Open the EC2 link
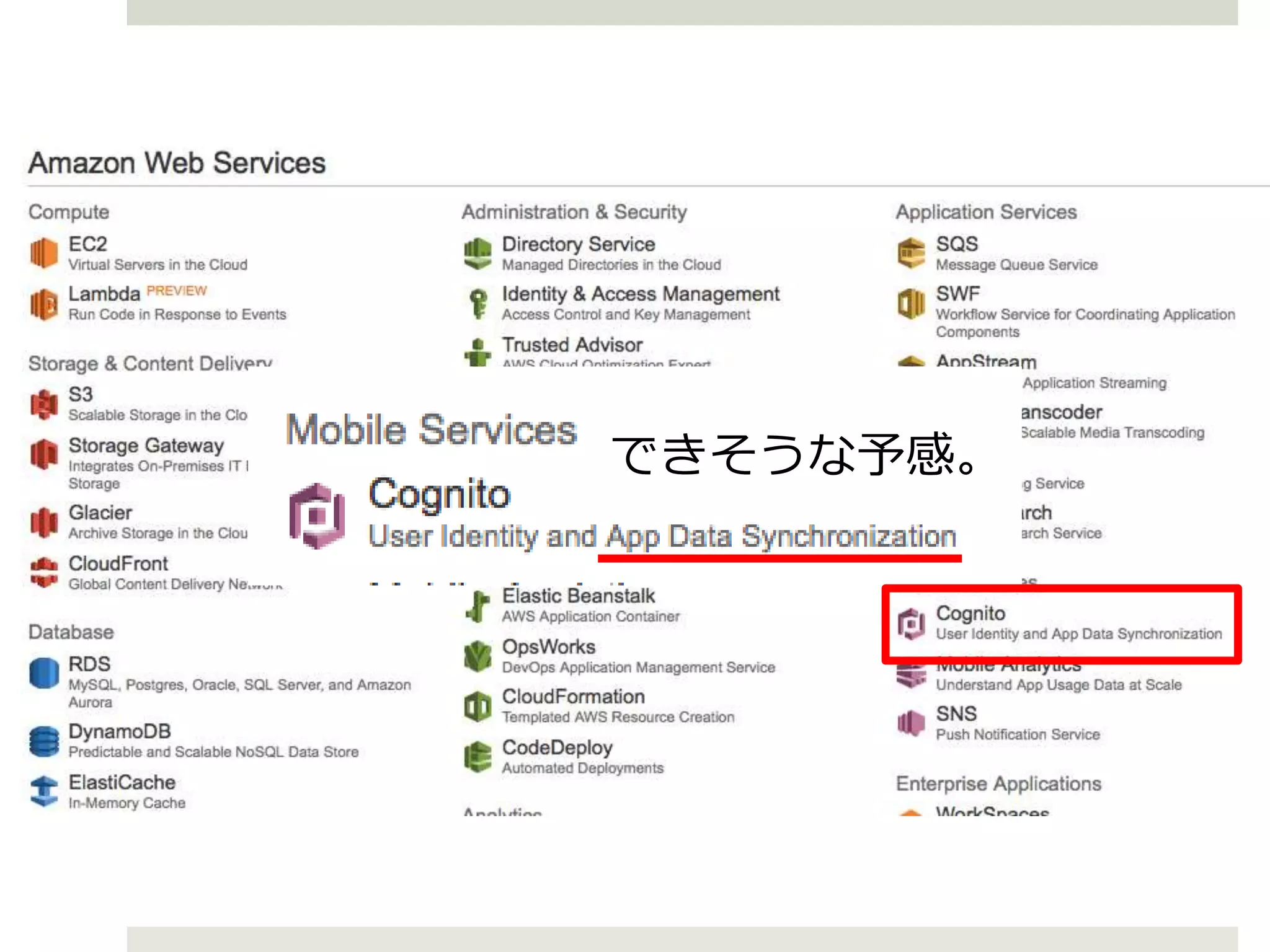Image resolution: width=1270 pixels, height=952 pixels. (x=87, y=244)
